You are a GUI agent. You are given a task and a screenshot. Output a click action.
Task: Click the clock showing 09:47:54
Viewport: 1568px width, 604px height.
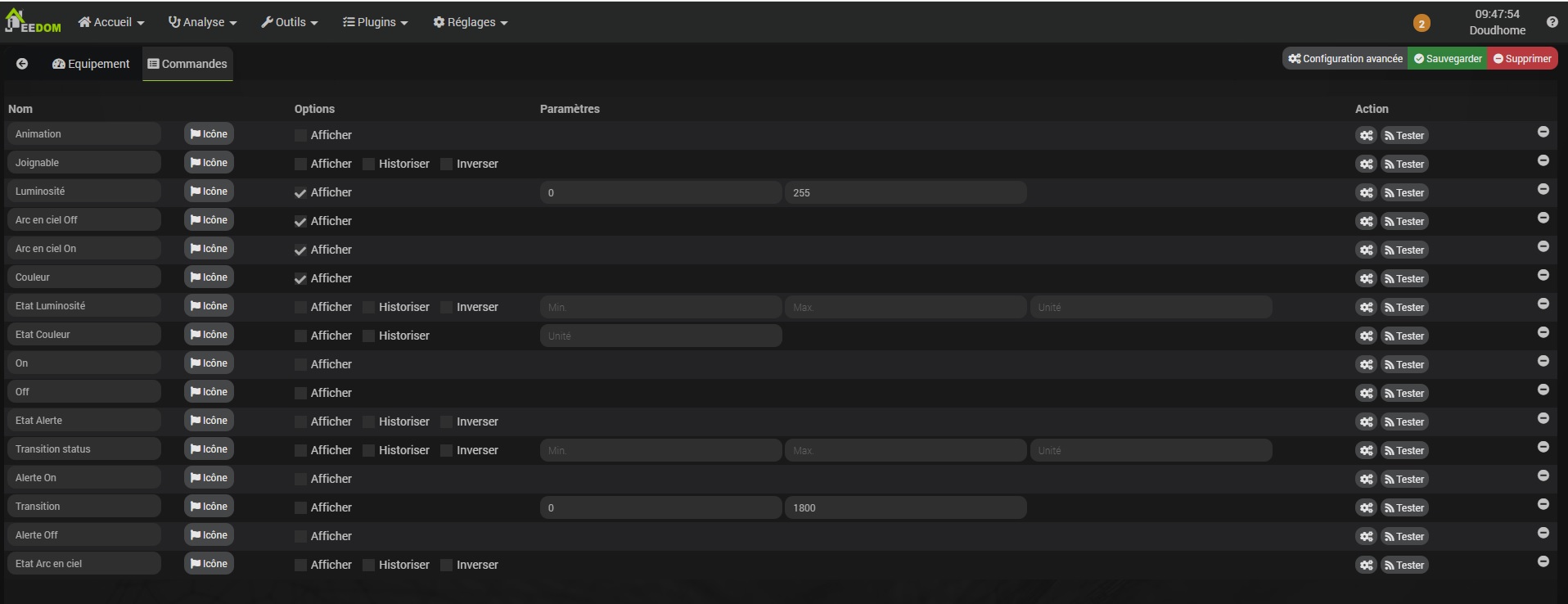(x=1497, y=14)
